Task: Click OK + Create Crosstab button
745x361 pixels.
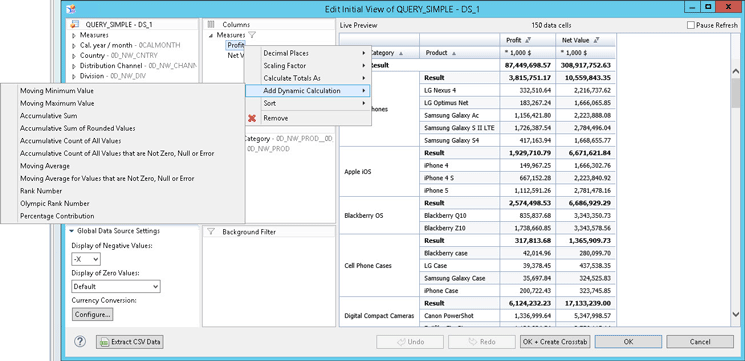Action: click(x=555, y=342)
